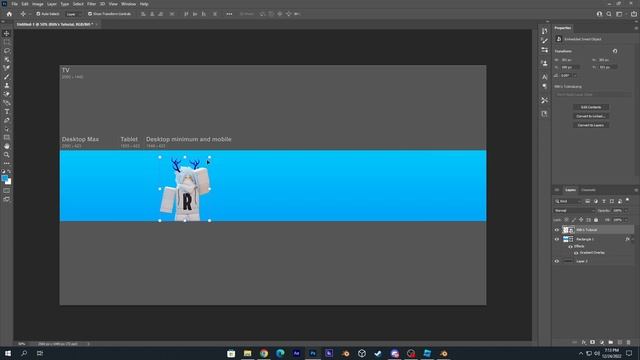Image resolution: width=640 pixels, height=360 pixels.
Task: Open the options bar three-dots overflow
Action: 229,14
